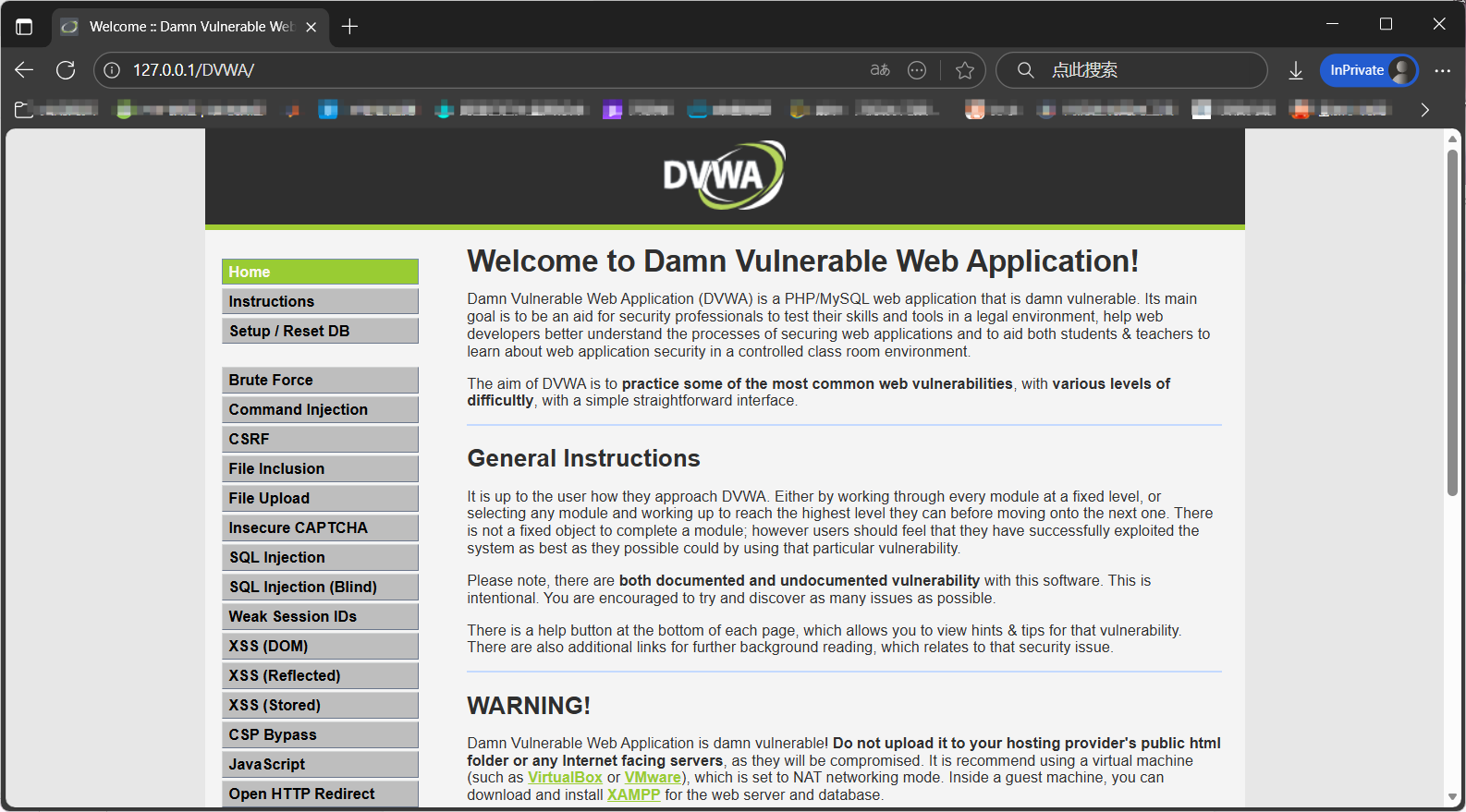Minimize the browser window
The image size is (1466, 812).
click(1332, 24)
